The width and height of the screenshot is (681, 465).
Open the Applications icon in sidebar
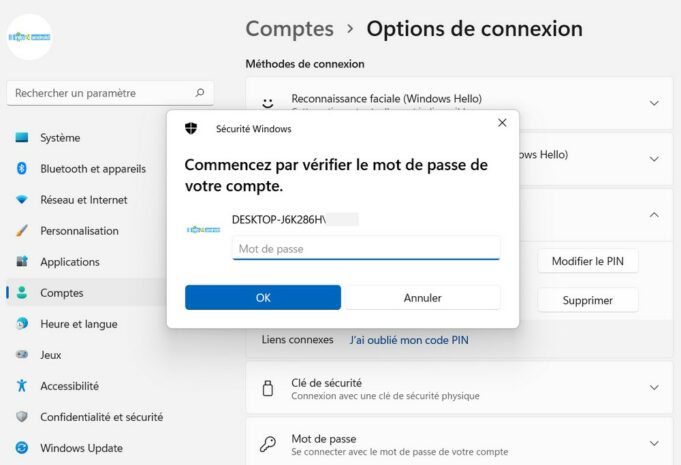pyautogui.click(x=22, y=262)
